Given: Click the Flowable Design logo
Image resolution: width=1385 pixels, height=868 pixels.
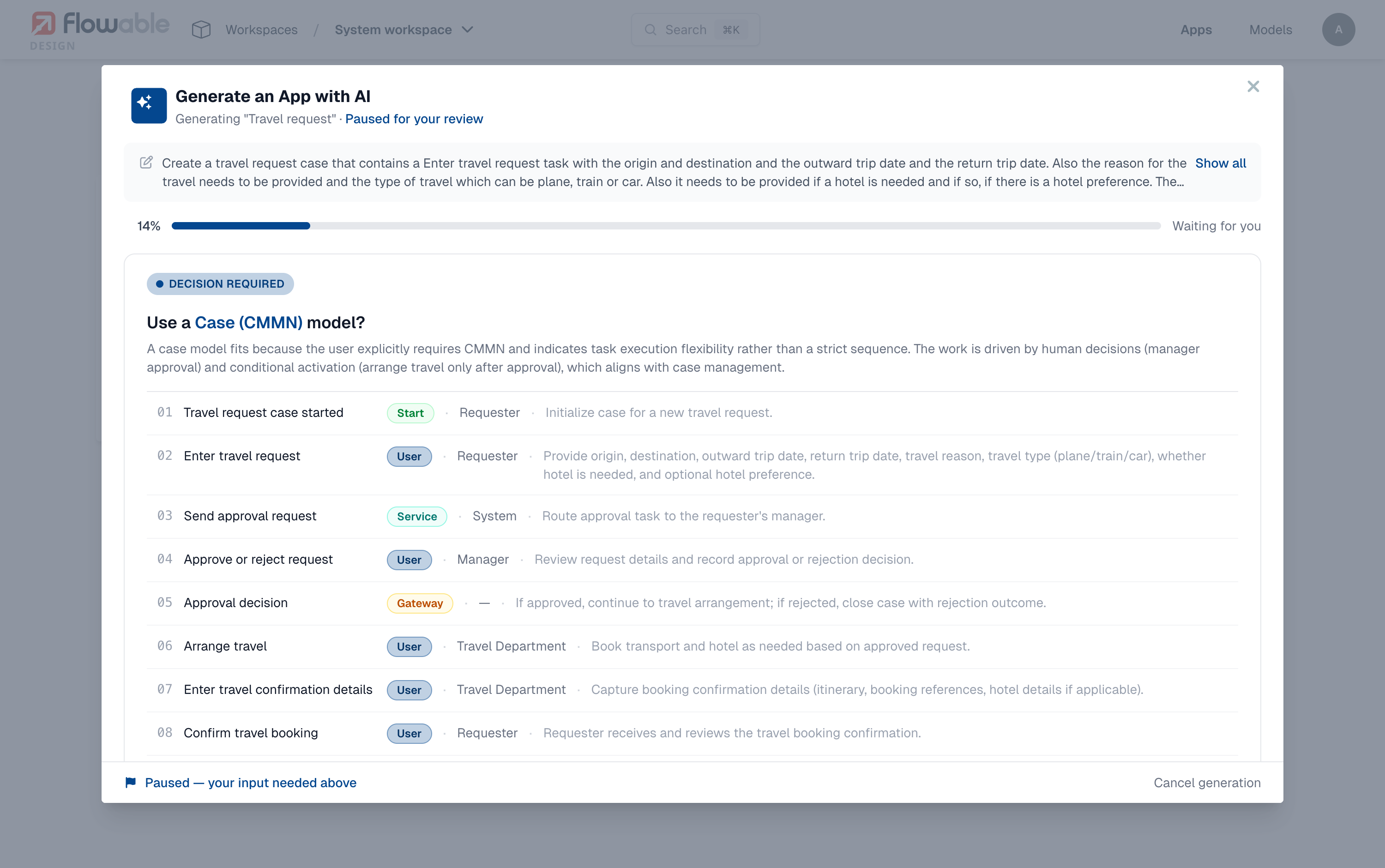Looking at the screenshot, I should coord(100,30).
